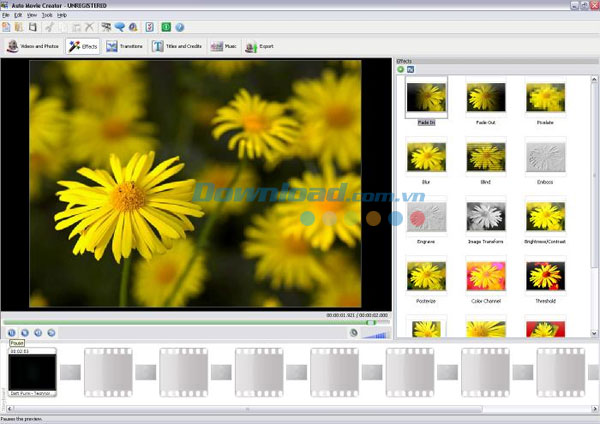Click the volume icon beneath preview
Image resolution: width=600 pixels, height=424 pixels.
pyautogui.click(x=354, y=332)
